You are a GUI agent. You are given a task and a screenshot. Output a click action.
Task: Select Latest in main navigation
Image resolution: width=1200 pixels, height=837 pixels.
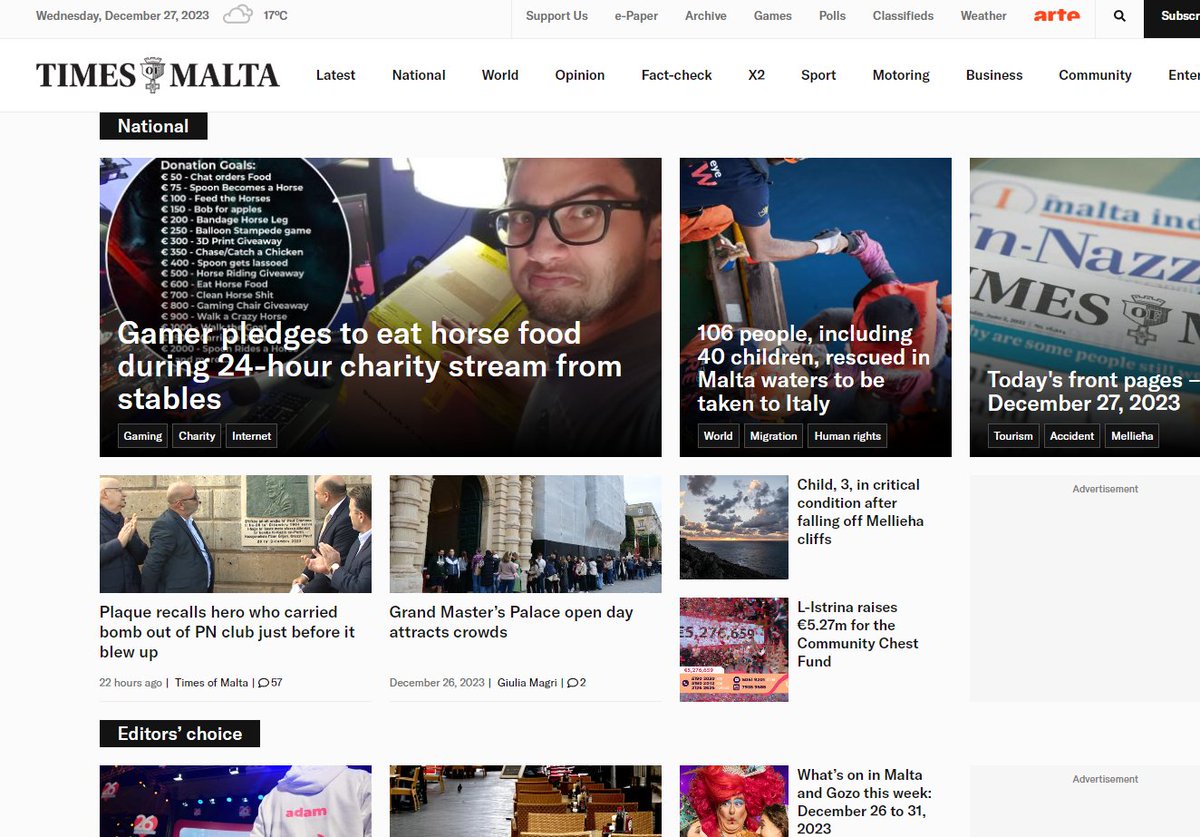[336, 75]
